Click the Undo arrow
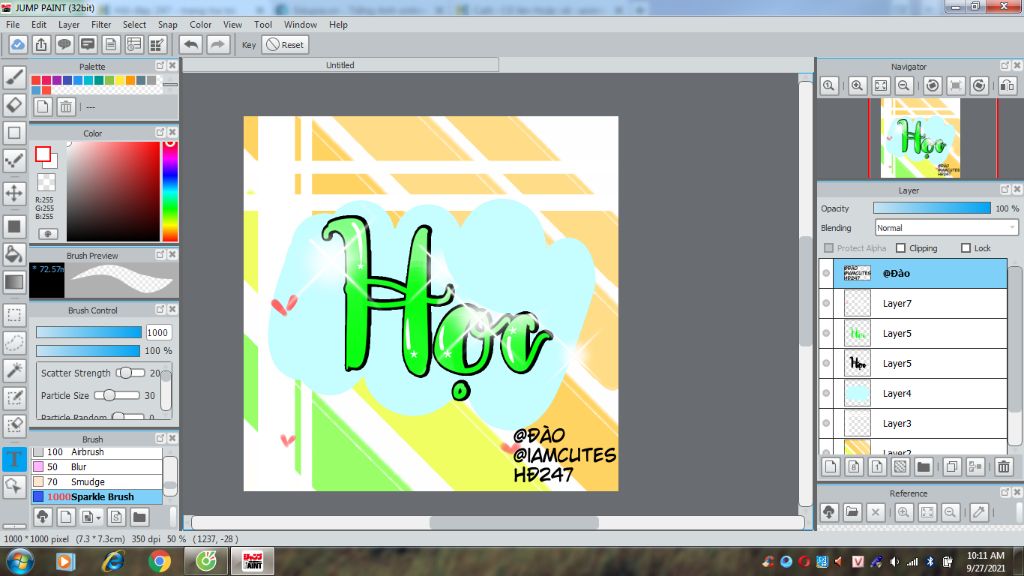The height and width of the screenshot is (576, 1024). click(191, 44)
